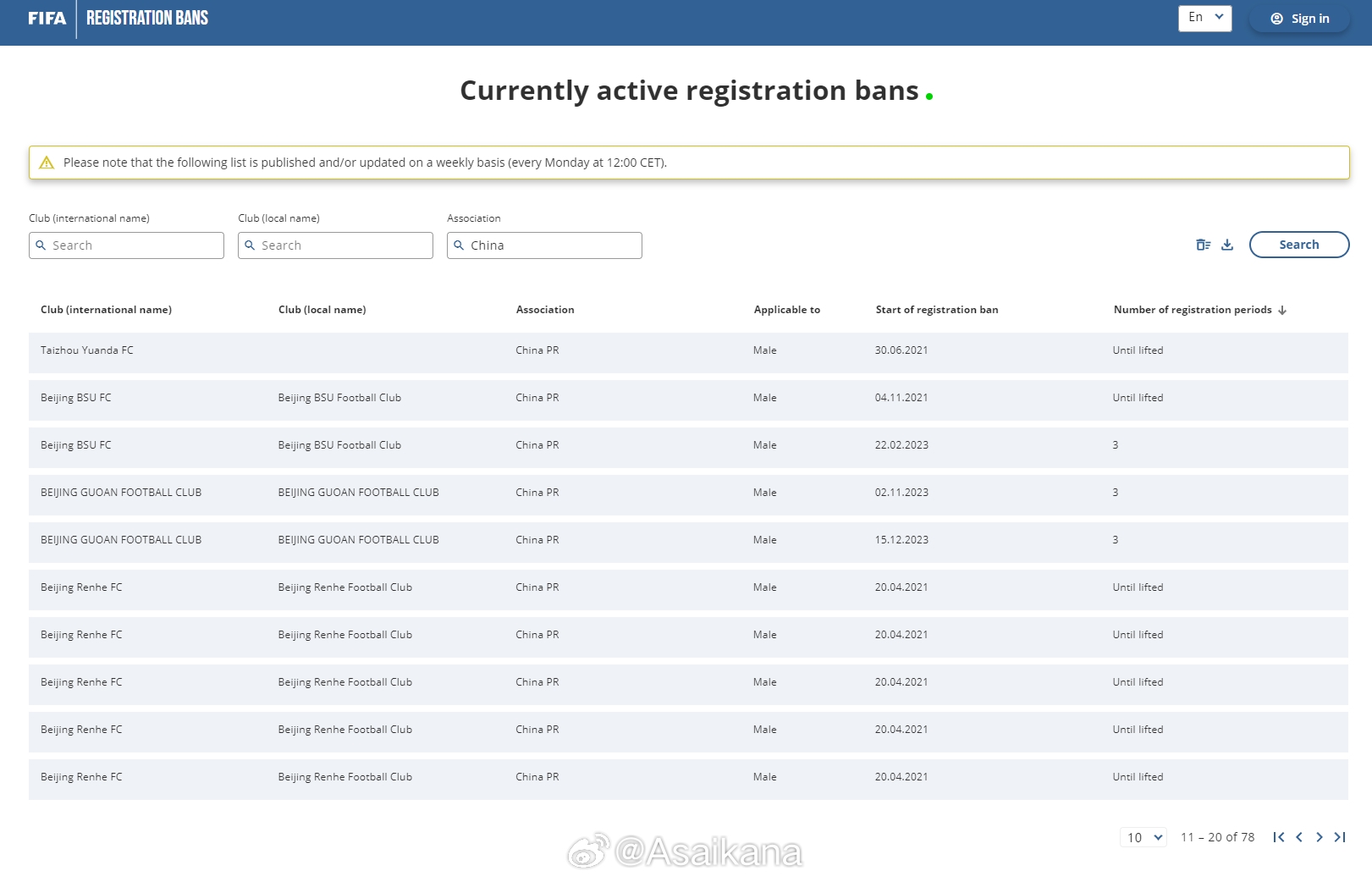This screenshot has height=882, width=1372.
Task: Go to the previous results page
Action: click(1299, 837)
